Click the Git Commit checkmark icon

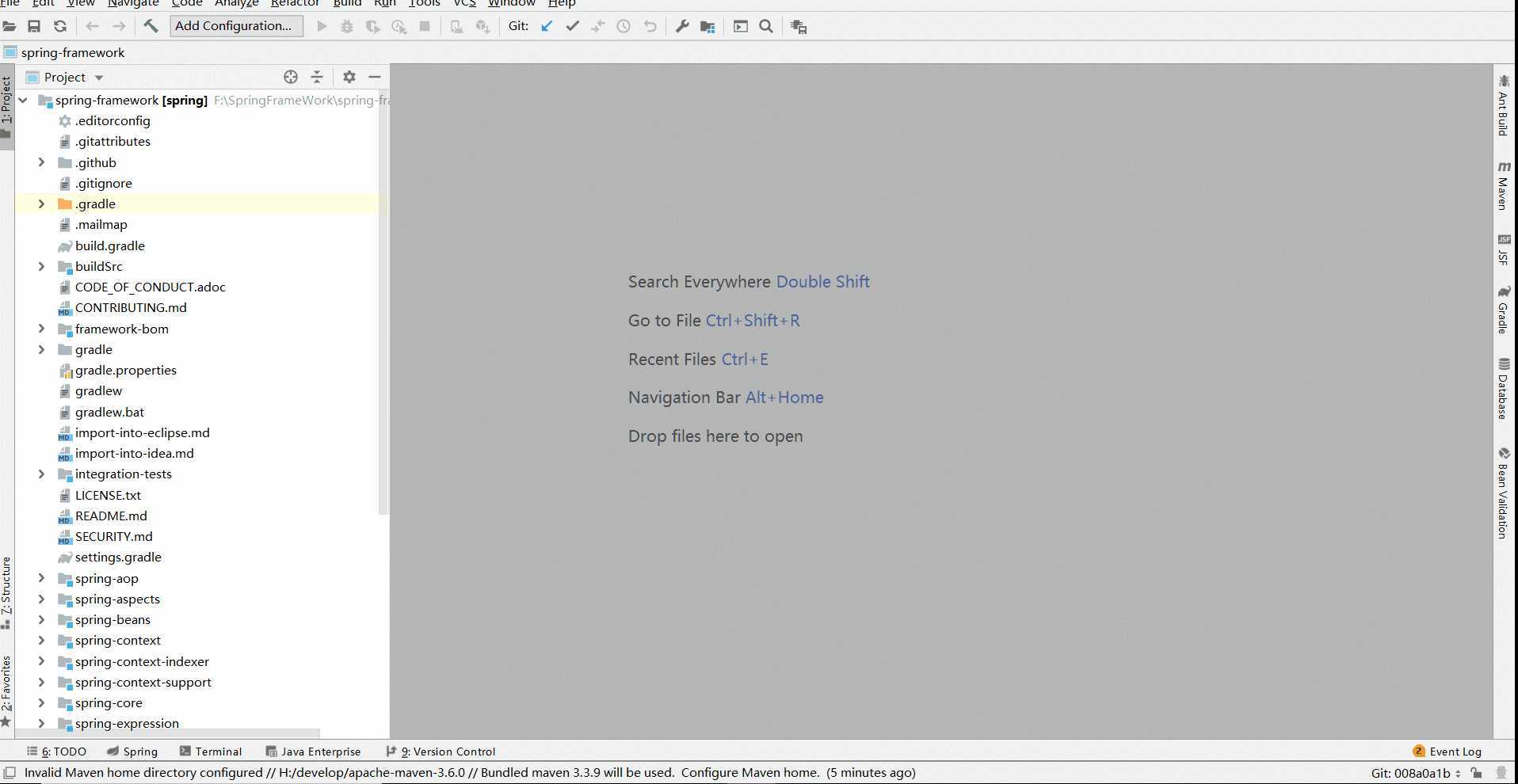pyautogui.click(x=572, y=26)
